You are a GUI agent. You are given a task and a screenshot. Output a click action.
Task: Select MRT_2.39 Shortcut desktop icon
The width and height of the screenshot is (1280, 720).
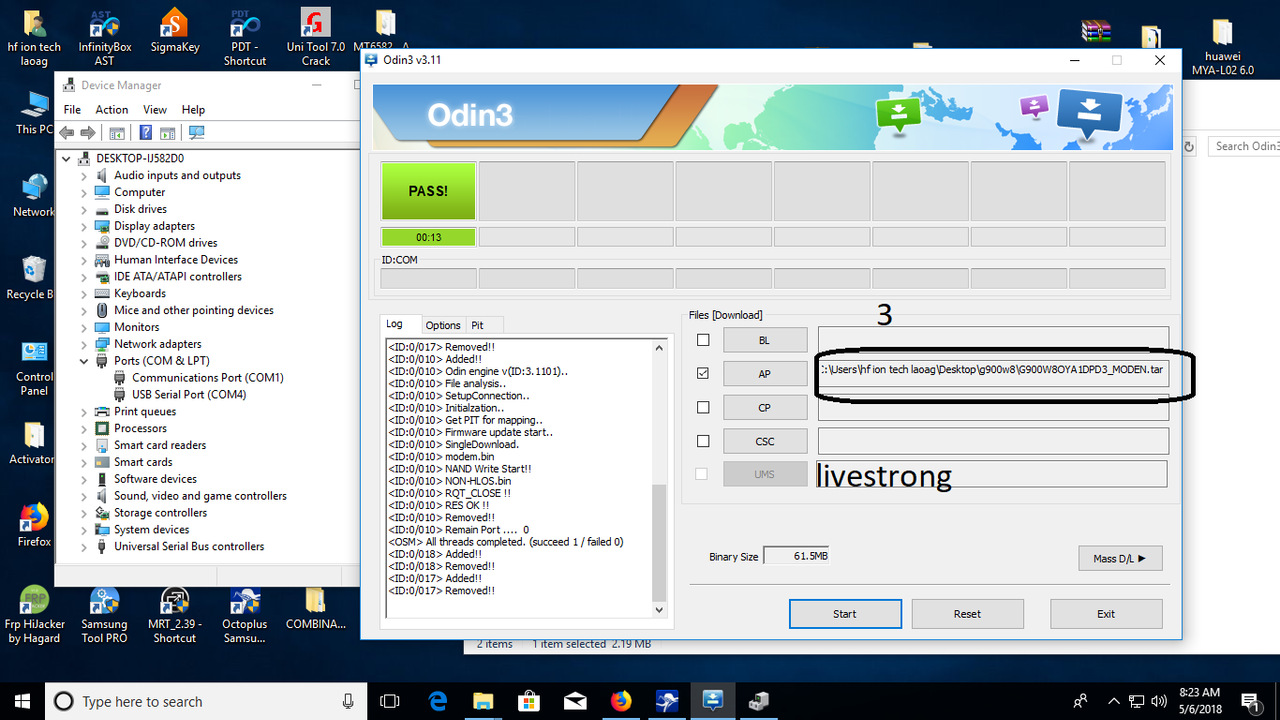(174, 615)
